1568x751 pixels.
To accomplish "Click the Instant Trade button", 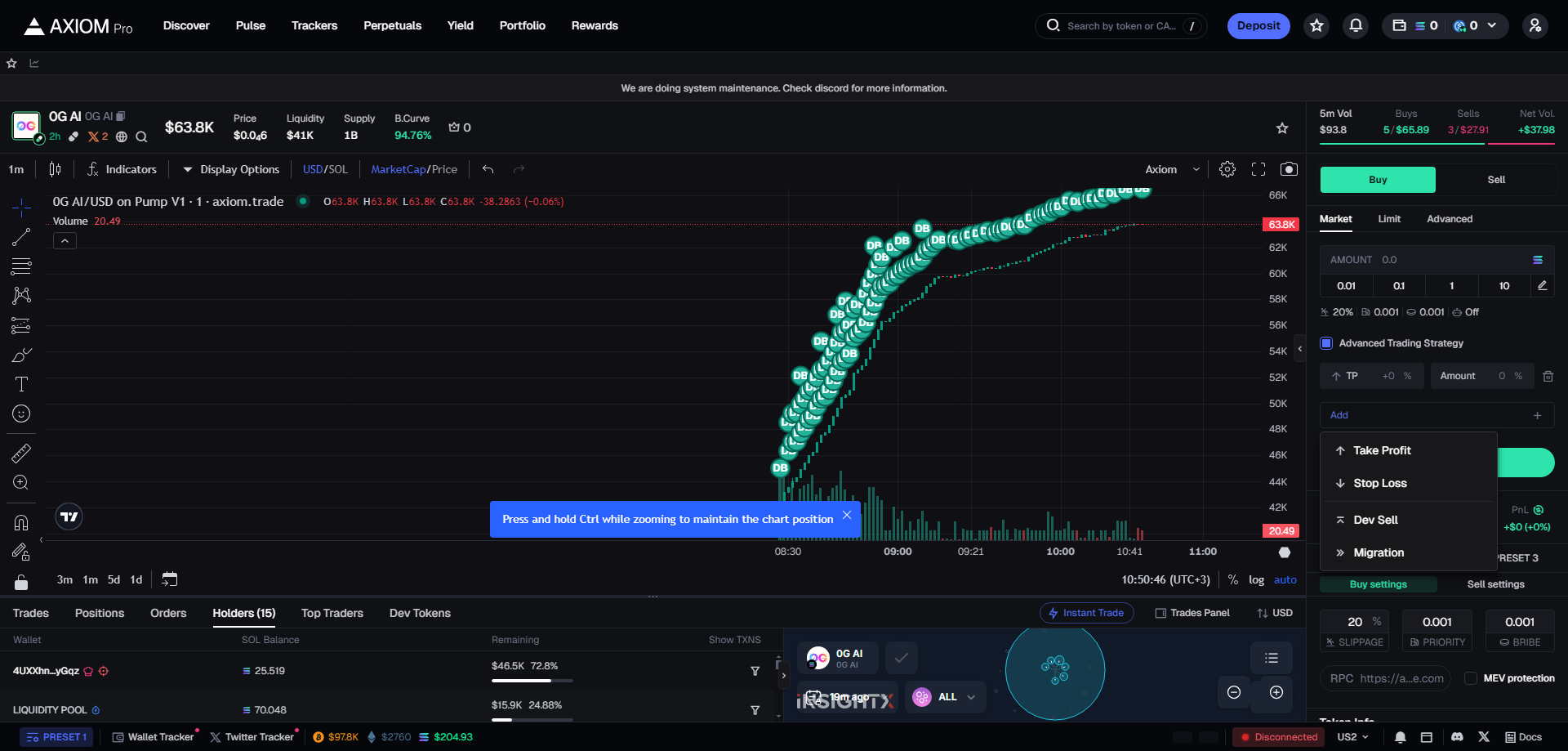I will (x=1086, y=613).
